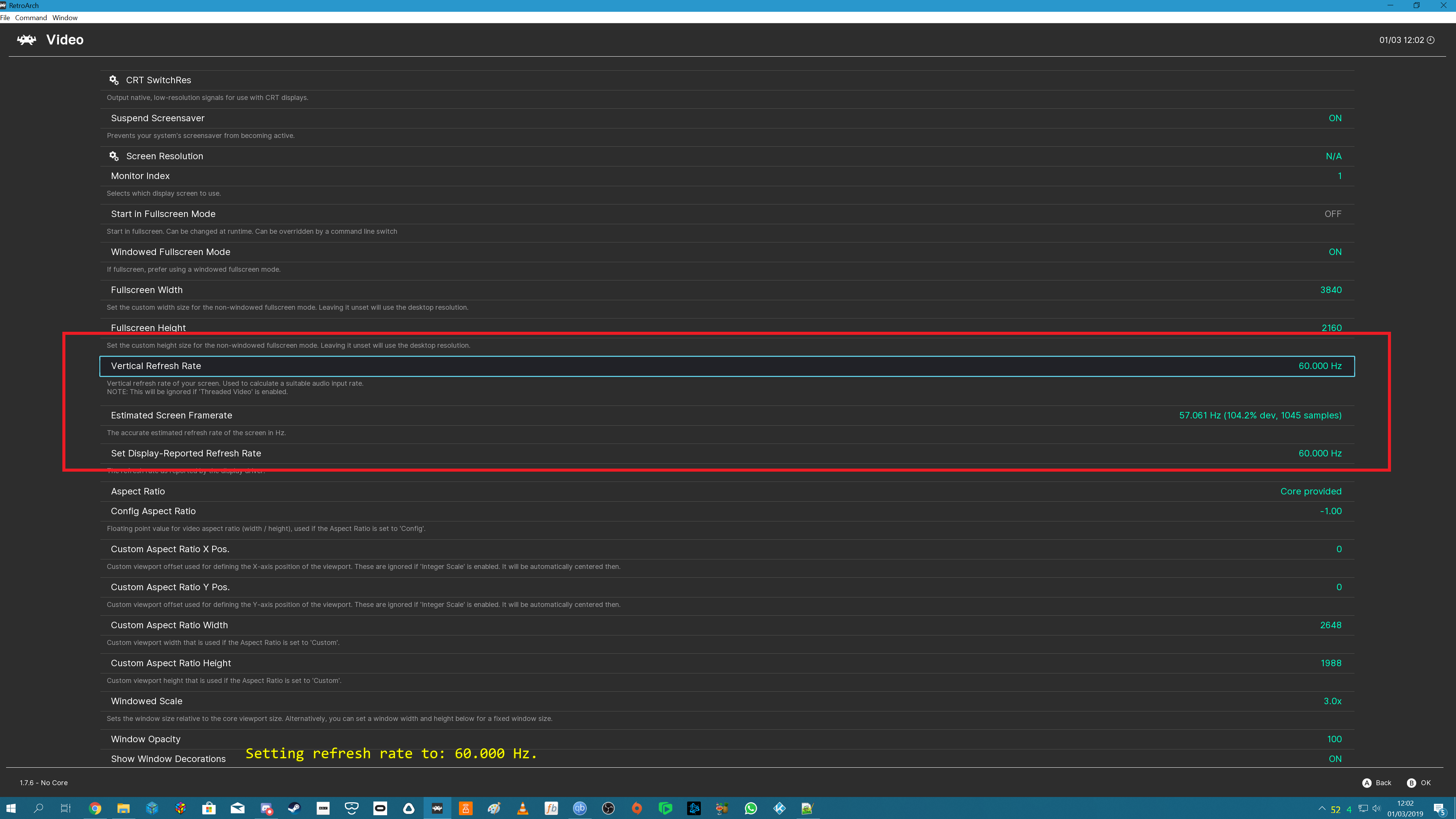Click the B OK button icon

click(x=1412, y=783)
